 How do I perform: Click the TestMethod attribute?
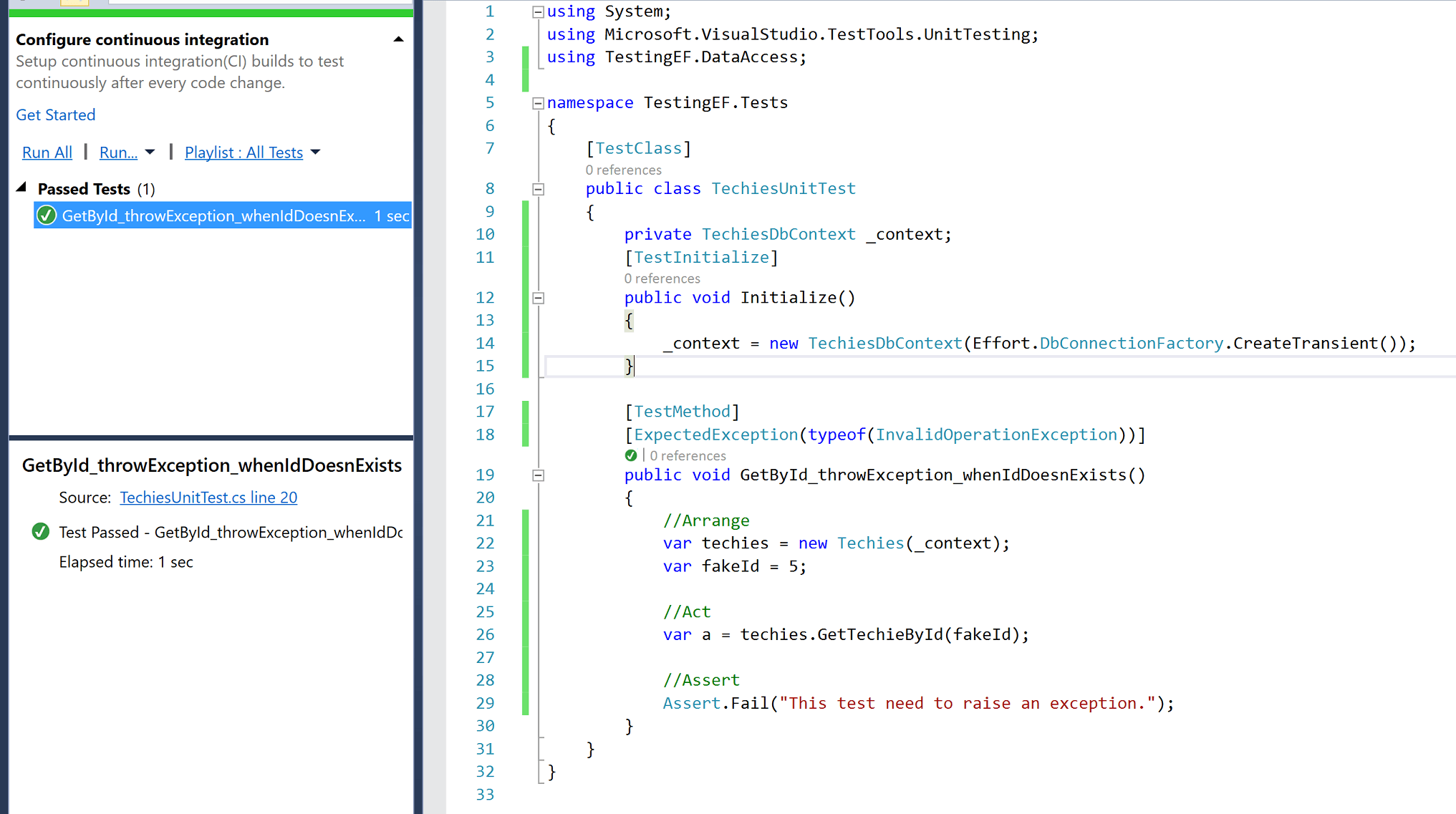coord(682,412)
